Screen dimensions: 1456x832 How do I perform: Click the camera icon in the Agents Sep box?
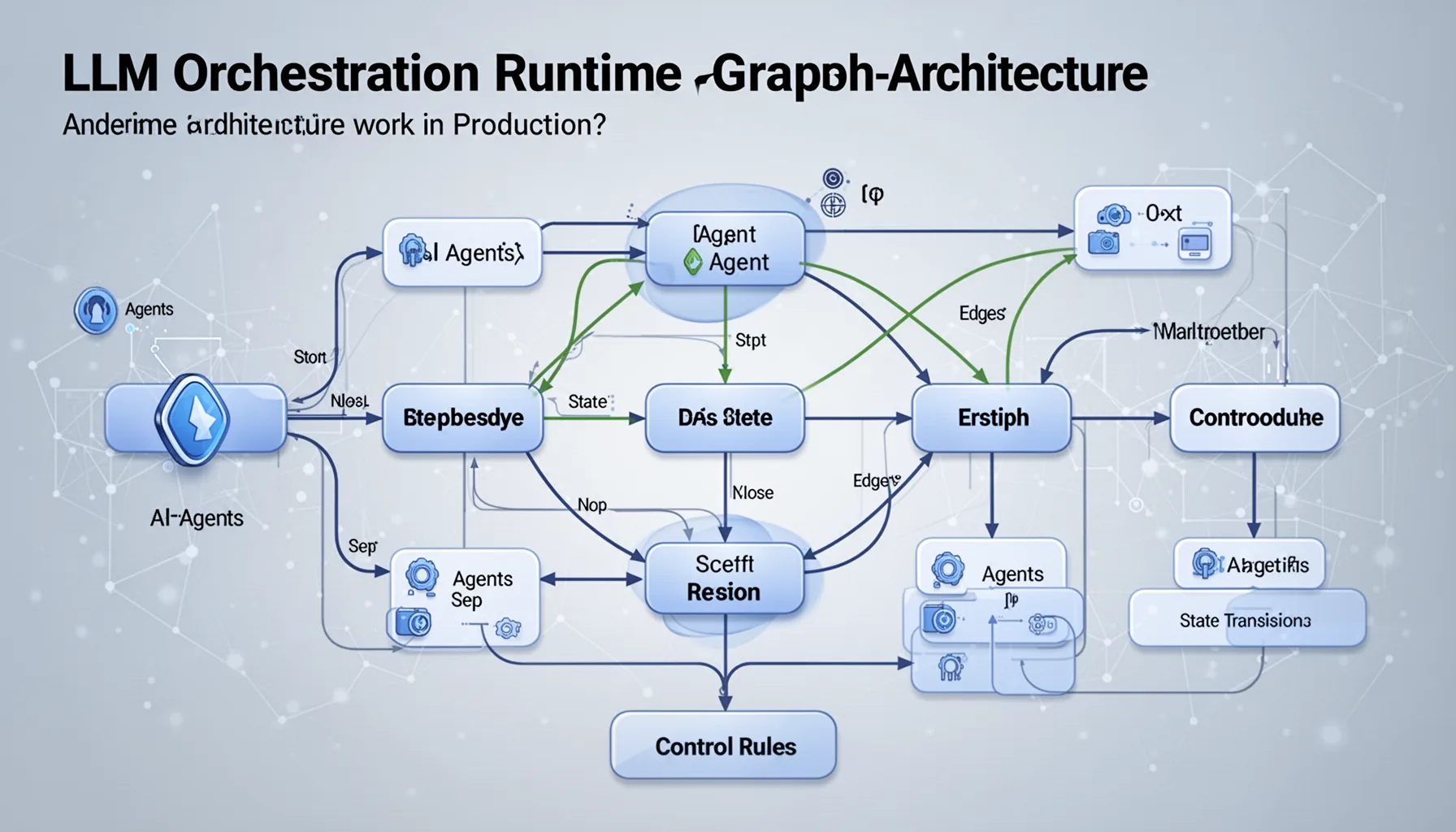point(413,622)
